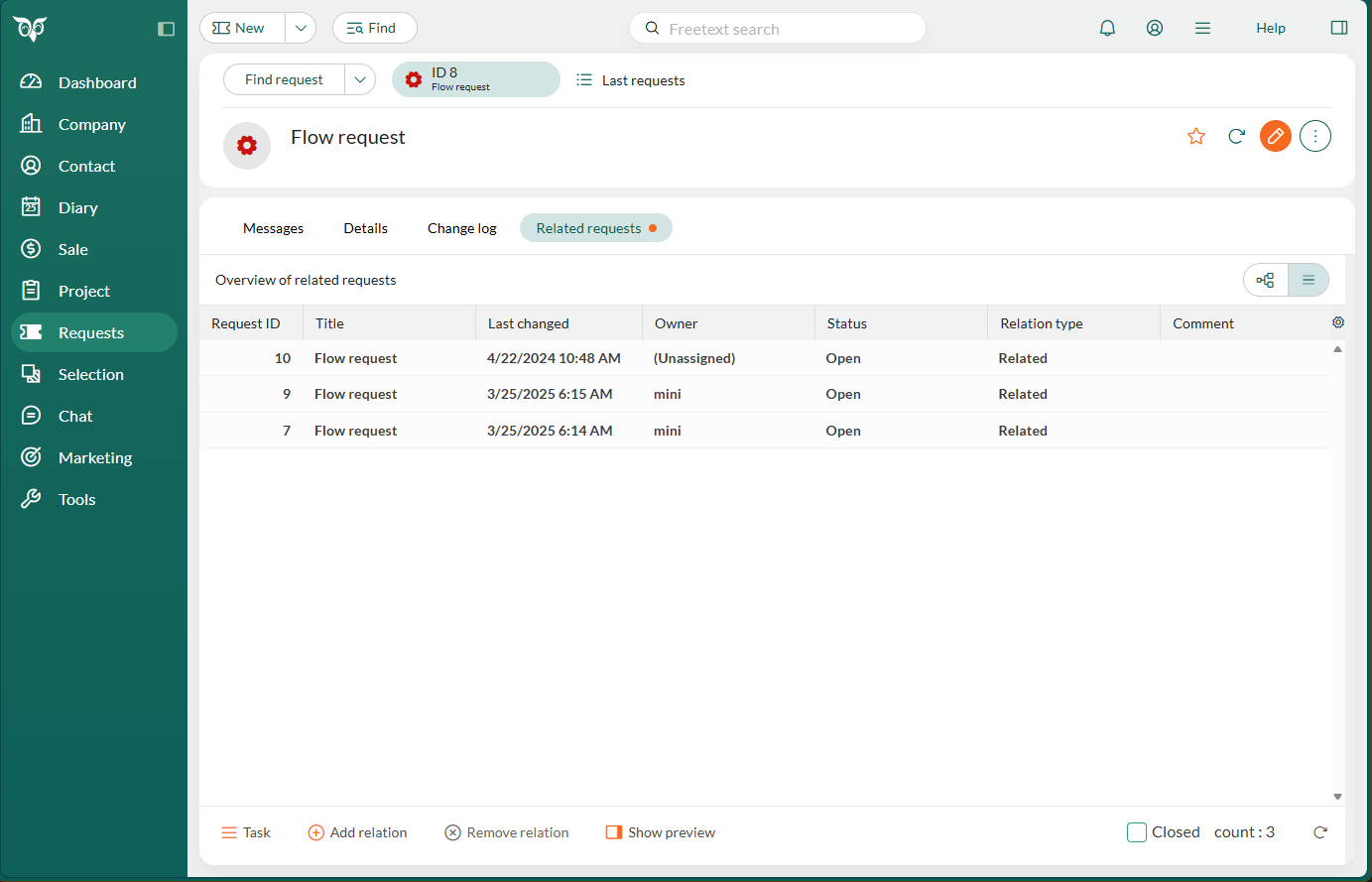Viewport: 1372px width, 882px height.
Task: Open the notifications bell
Action: (1107, 28)
